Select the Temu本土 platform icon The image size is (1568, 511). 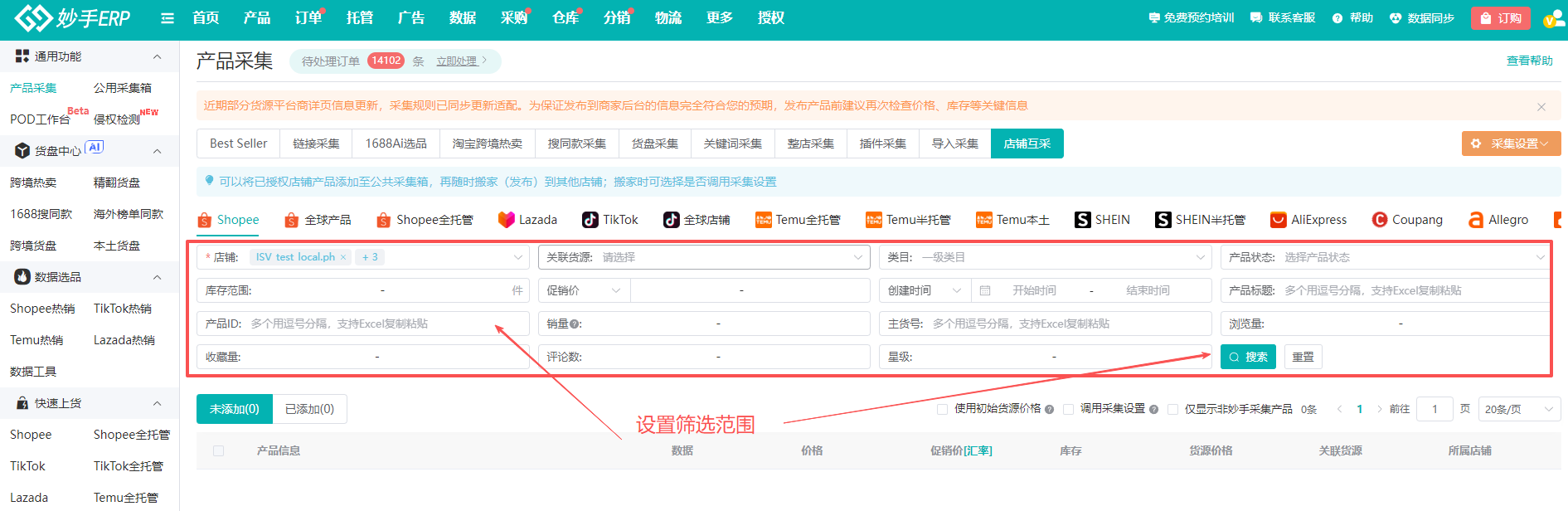coord(984,220)
